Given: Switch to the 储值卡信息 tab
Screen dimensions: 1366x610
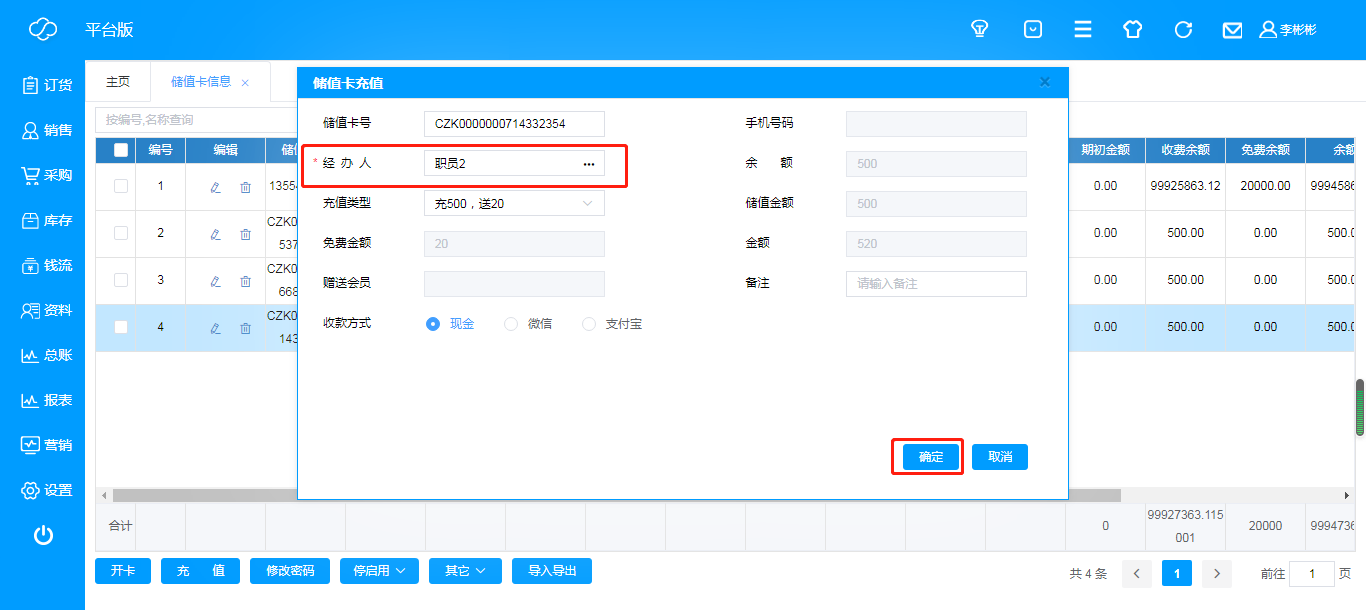Looking at the screenshot, I should (x=201, y=82).
